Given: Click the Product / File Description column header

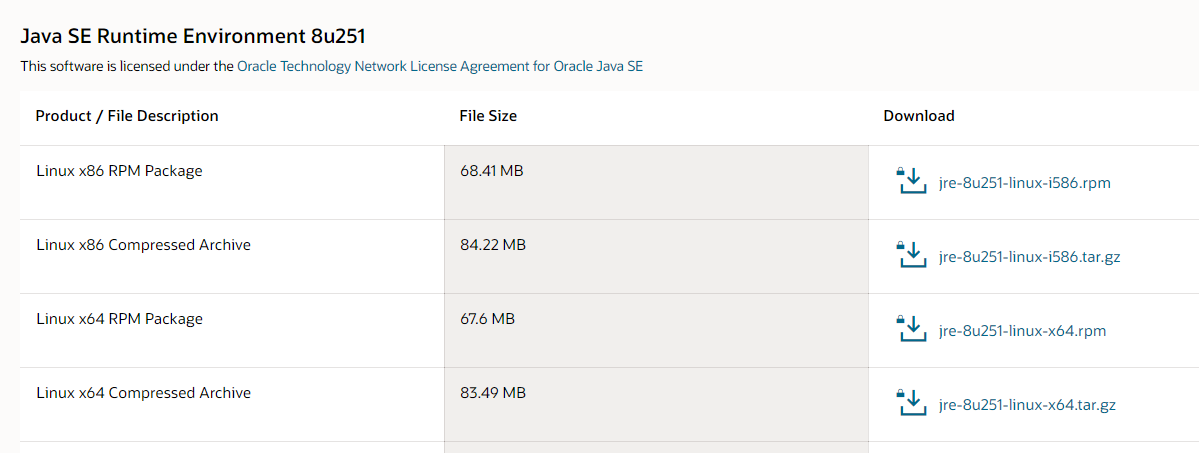Looking at the screenshot, I should [127, 116].
